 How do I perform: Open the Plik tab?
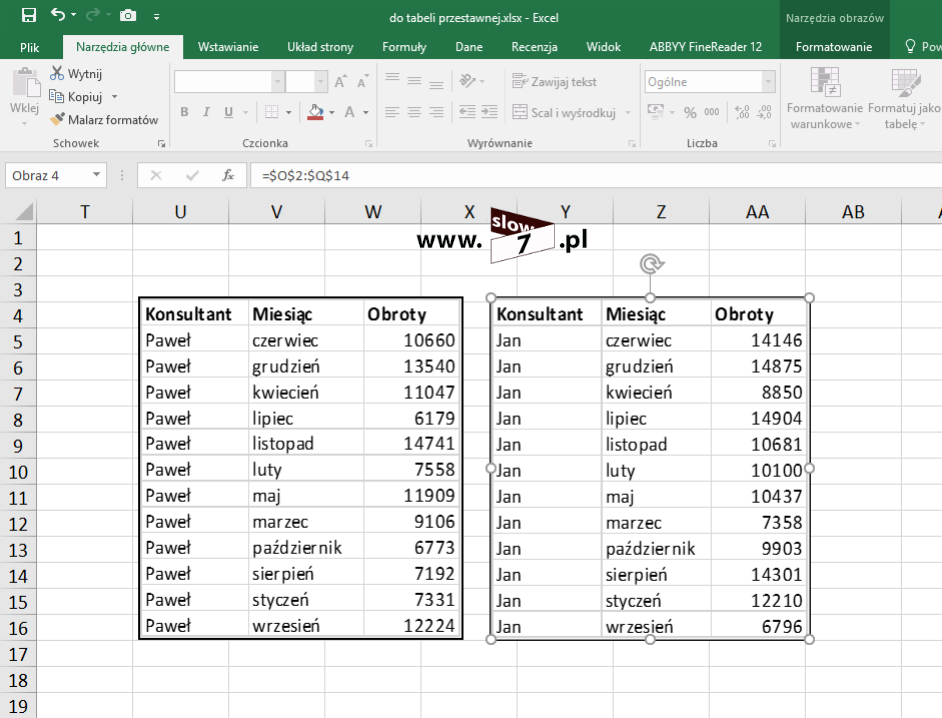pyautogui.click(x=29, y=47)
